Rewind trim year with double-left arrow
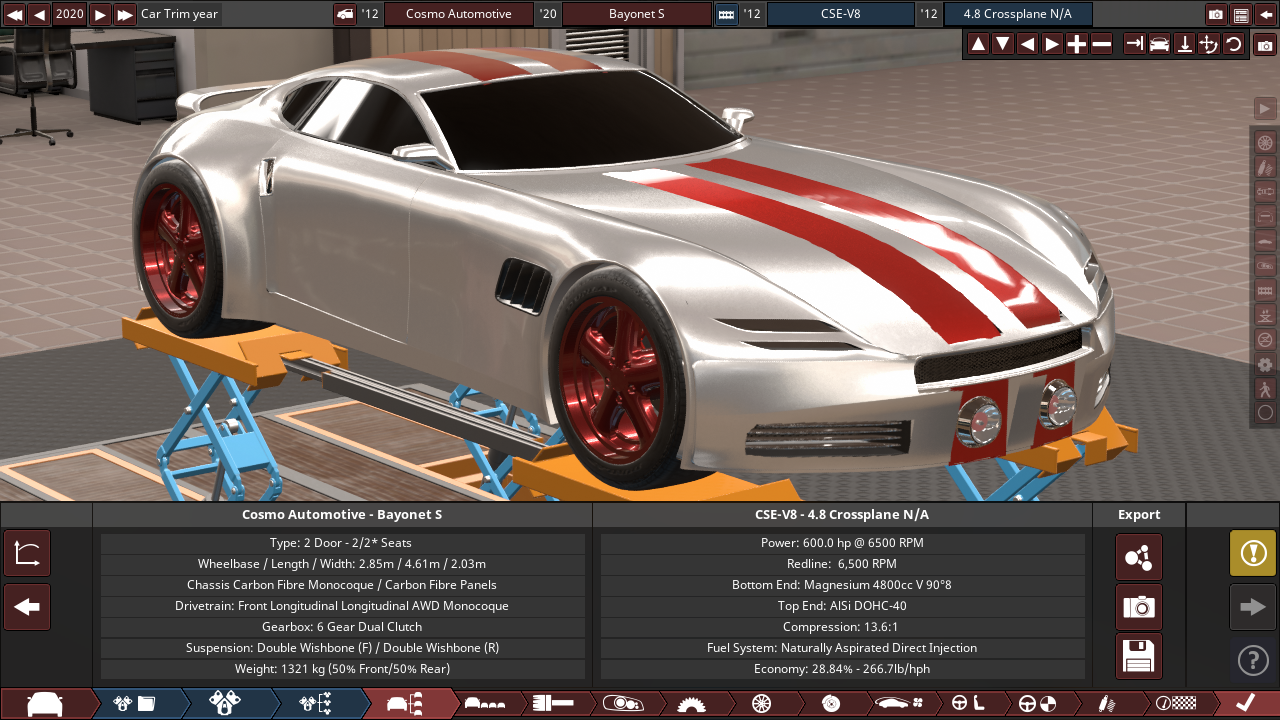Viewport: 1280px width, 720px height. point(14,14)
